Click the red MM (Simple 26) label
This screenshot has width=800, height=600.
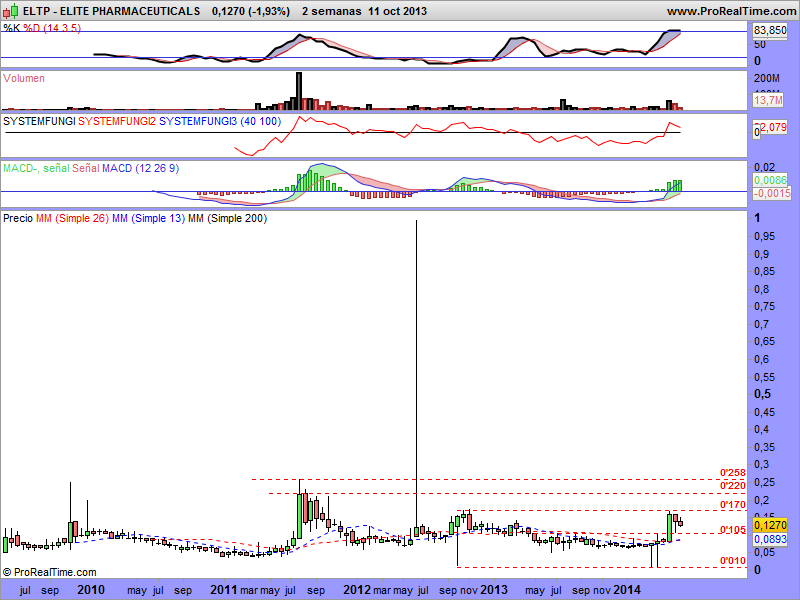[x=72, y=218]
